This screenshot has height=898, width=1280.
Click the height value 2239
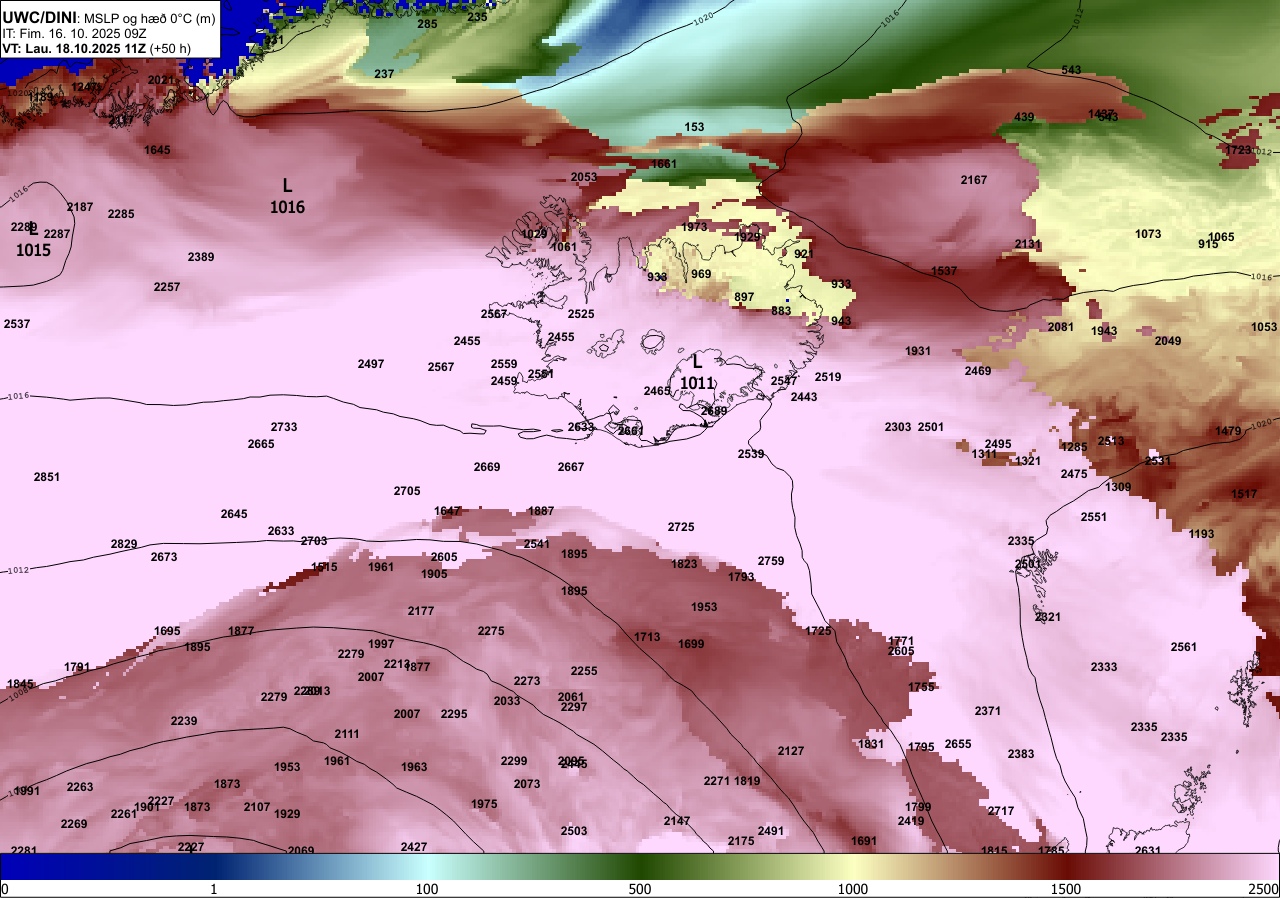(184, 721)
